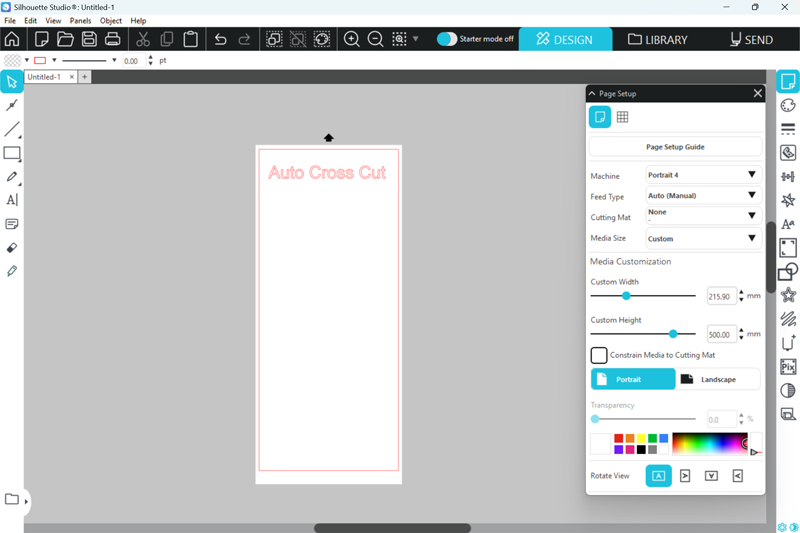Switch to the LIBRARY tab
Image resolution: width=800 pixels, height=533 pixels.
pos(658,40)
